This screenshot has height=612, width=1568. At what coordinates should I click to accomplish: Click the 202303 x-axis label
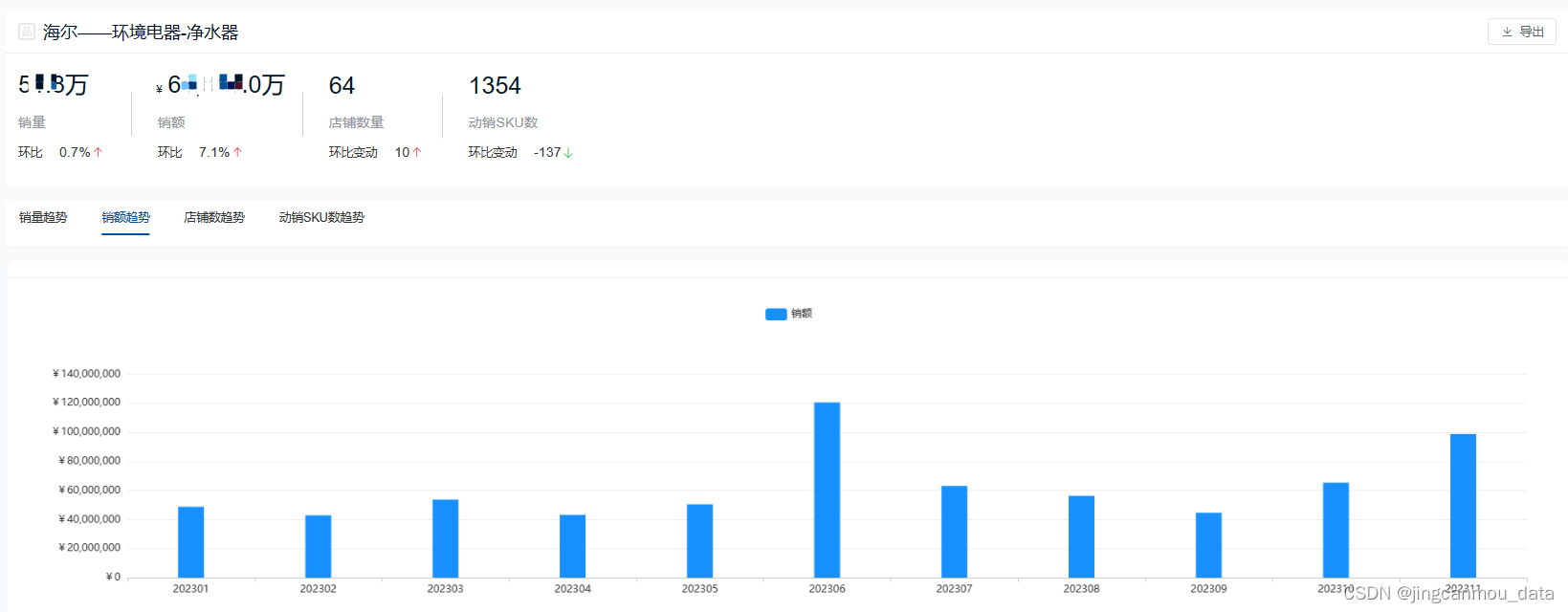click(x=445, y=589)
